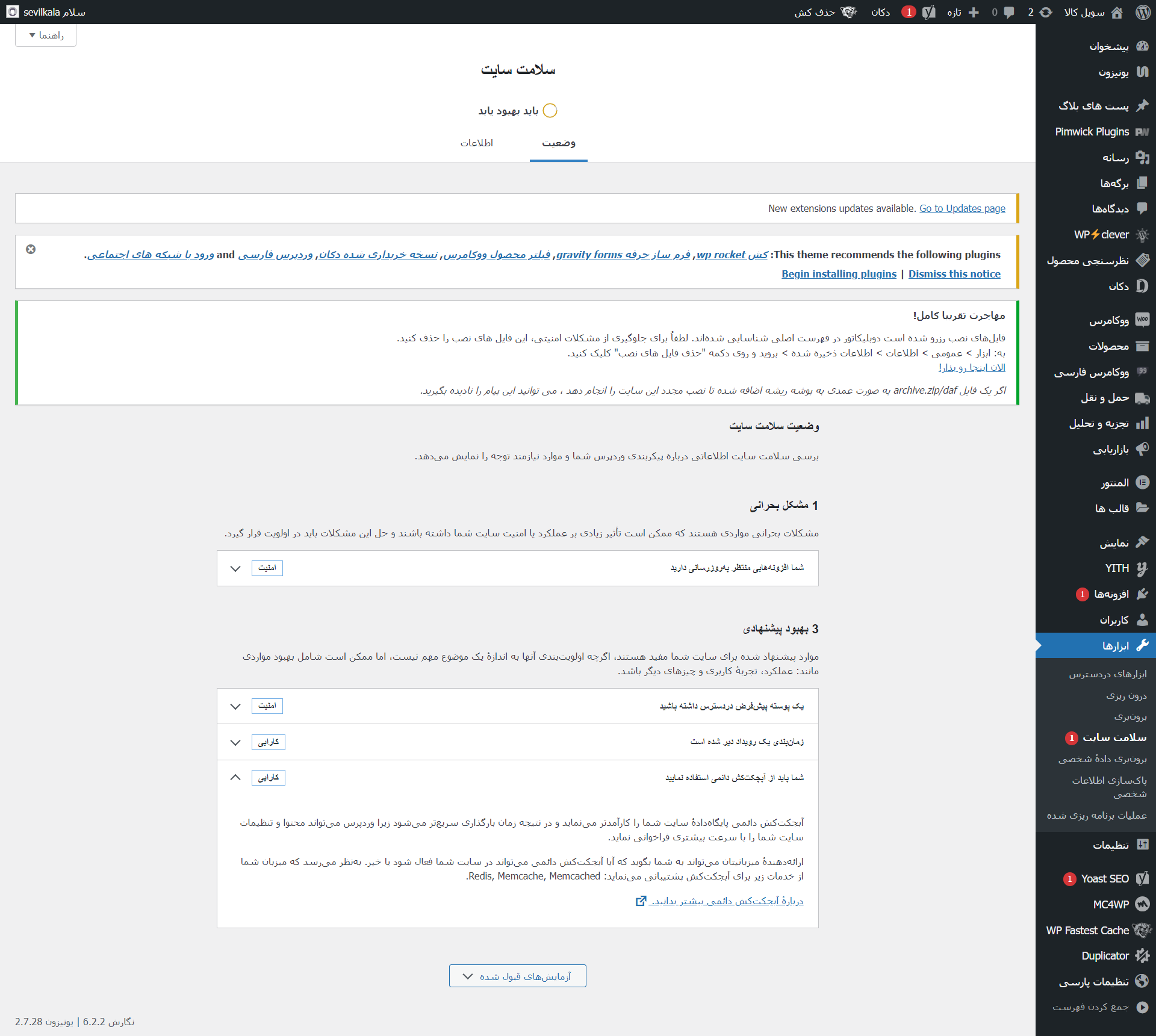Expand the late scheduled event item
This screenshot has height=1036, width=1156.
pos(235,742)
